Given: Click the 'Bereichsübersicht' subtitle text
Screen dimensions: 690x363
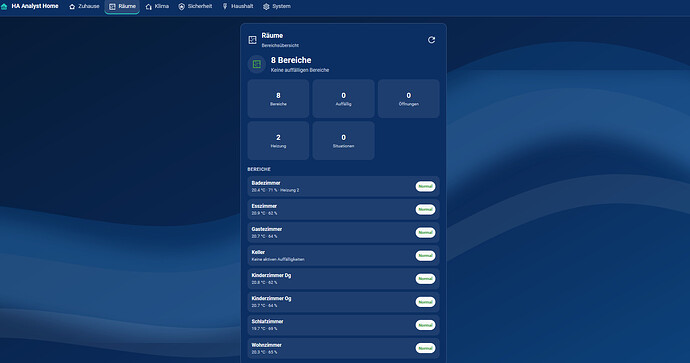Looking at the screenshot, I should pyautogui.click(x=280, y=45).
